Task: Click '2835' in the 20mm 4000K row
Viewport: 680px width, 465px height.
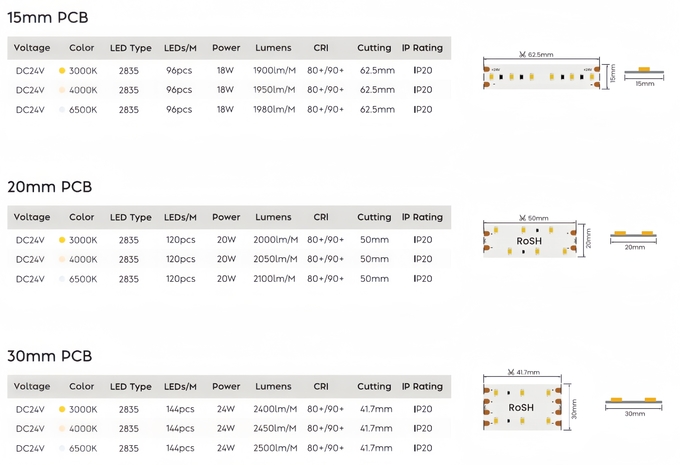Action: coord(129,259)
